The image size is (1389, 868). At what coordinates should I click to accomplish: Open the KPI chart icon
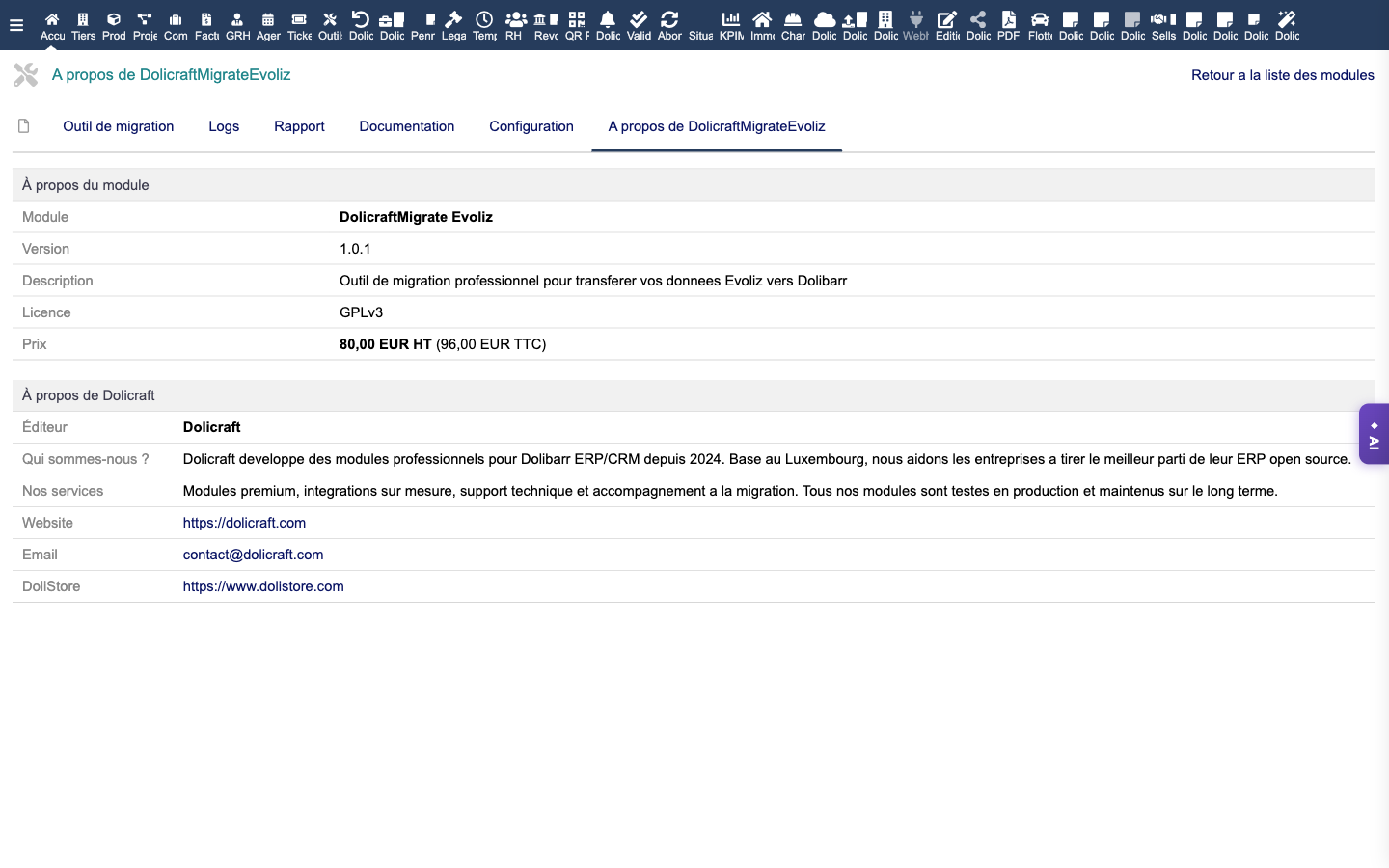731,19
